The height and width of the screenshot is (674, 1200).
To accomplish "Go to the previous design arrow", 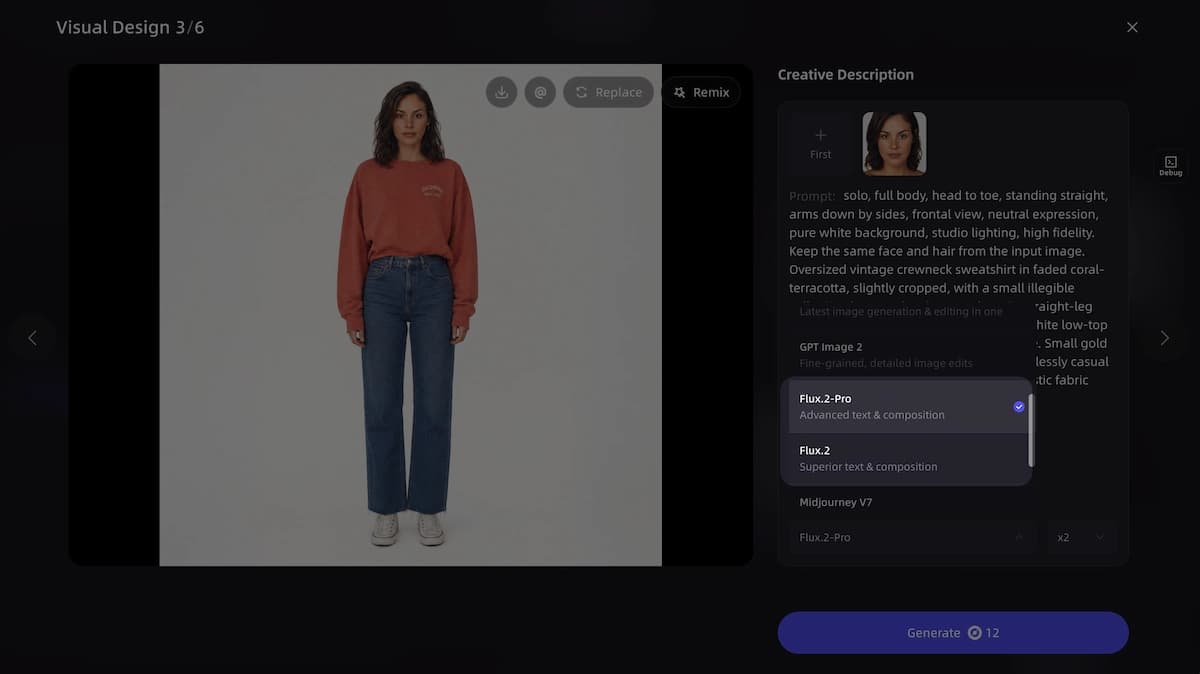I will (32, 338).
